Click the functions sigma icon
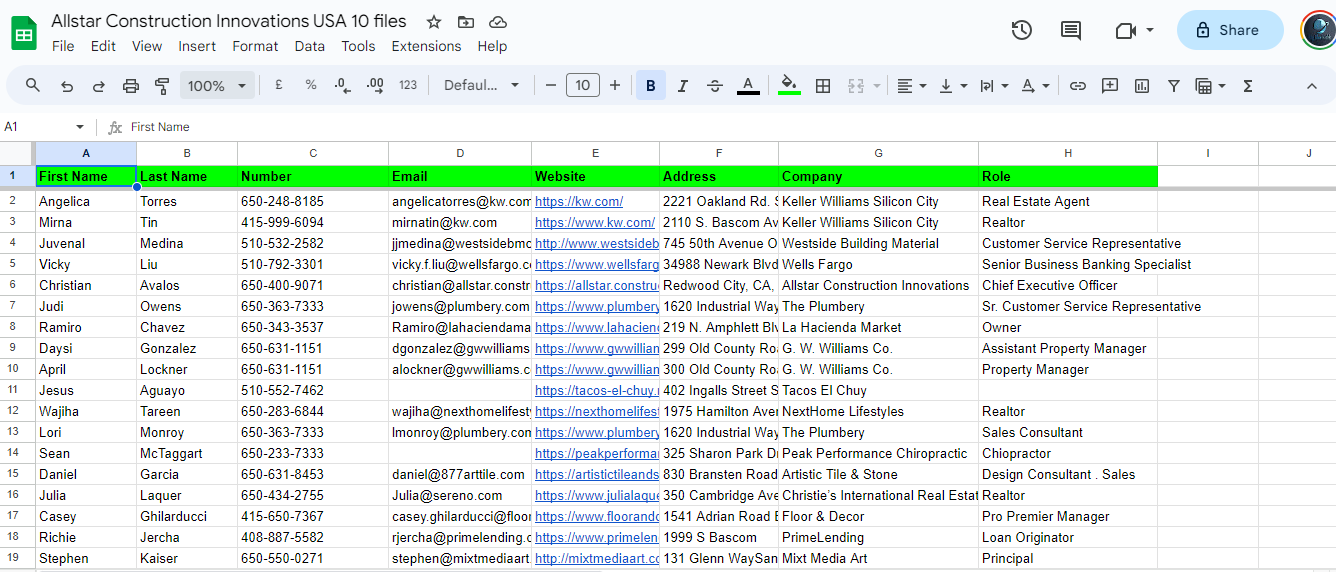Image resolution: width=1336 pixels, height=572 pixels. click(1248, 86)
